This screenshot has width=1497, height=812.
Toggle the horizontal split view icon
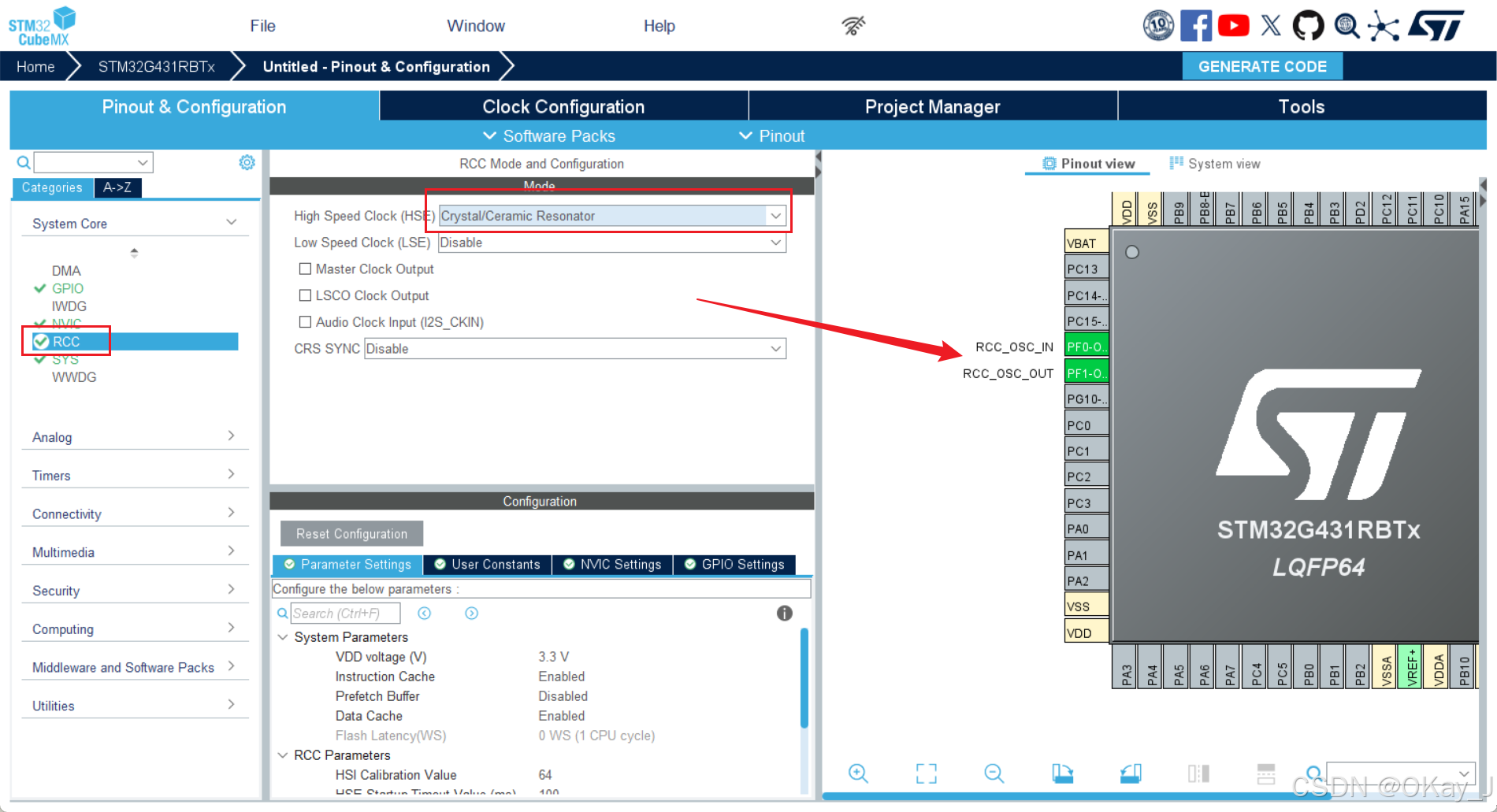tap(1266, 773)
